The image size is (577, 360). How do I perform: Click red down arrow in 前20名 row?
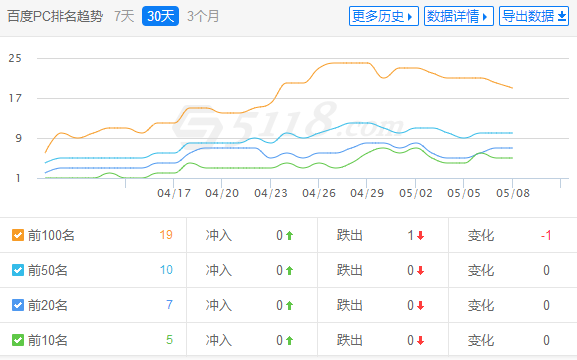coord(421,306)
